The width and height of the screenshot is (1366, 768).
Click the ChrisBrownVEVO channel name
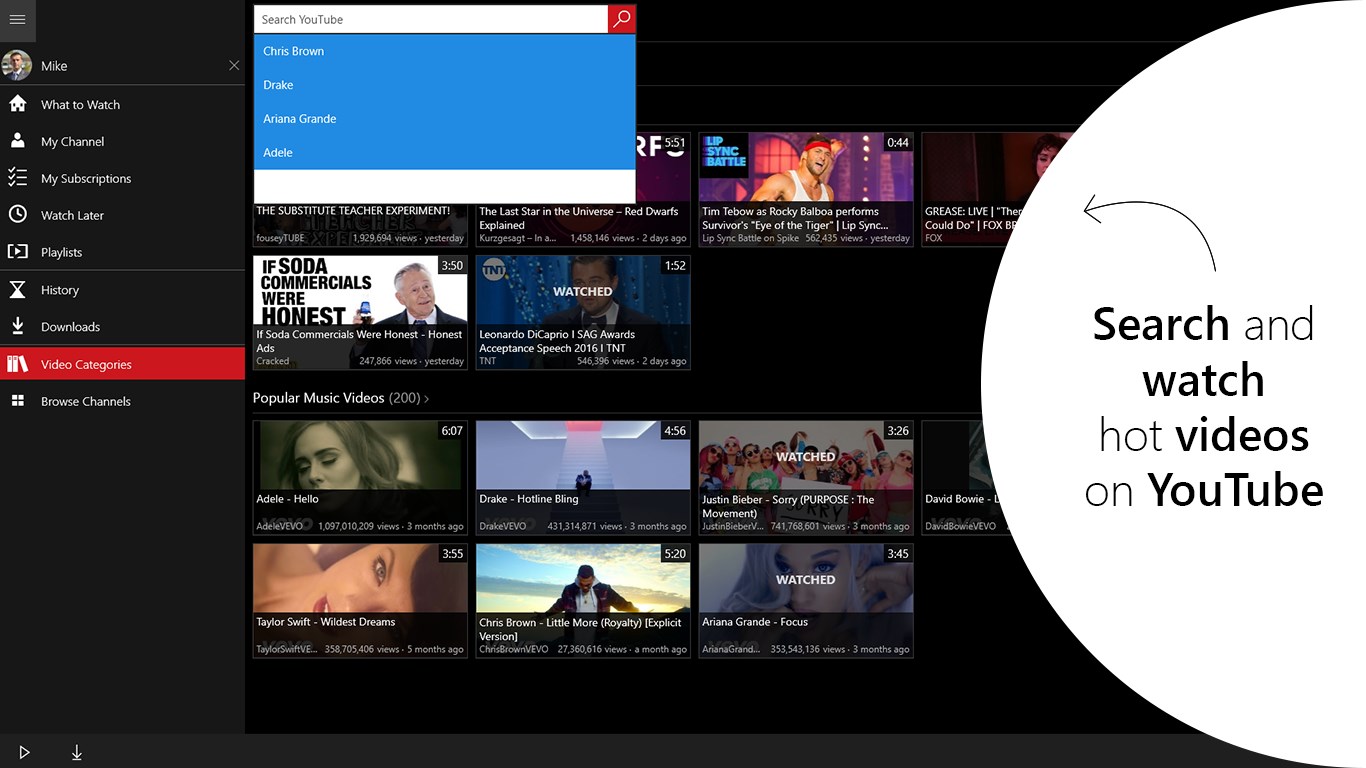514,649
